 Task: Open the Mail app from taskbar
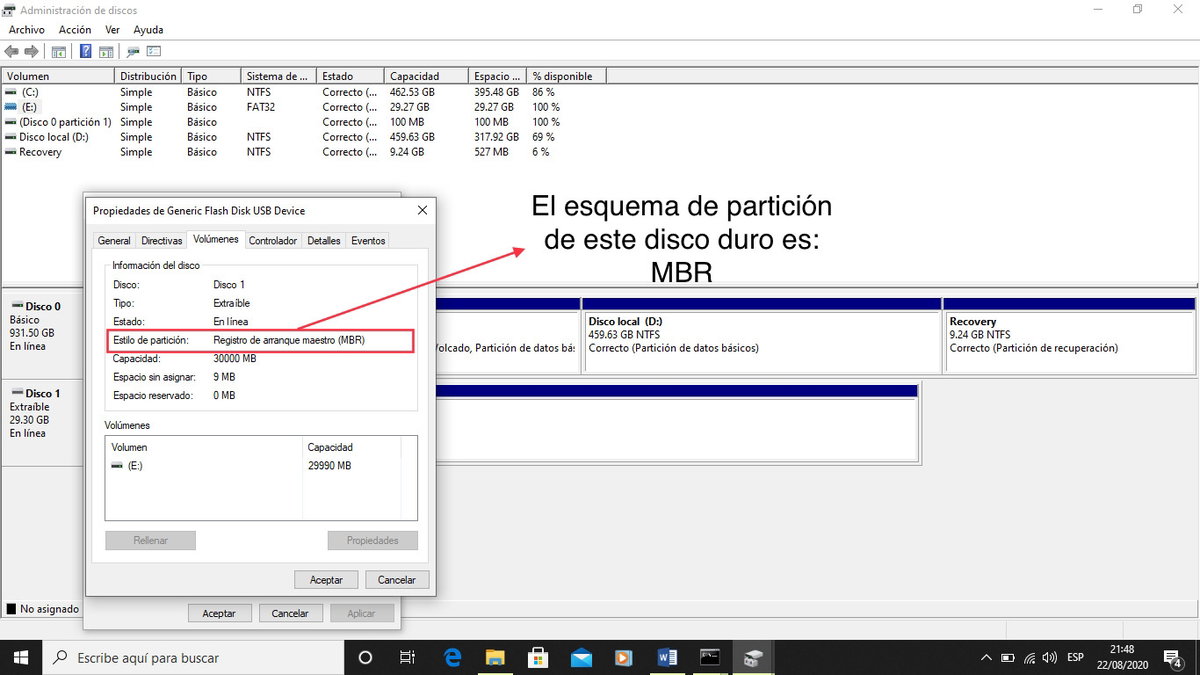581,657
